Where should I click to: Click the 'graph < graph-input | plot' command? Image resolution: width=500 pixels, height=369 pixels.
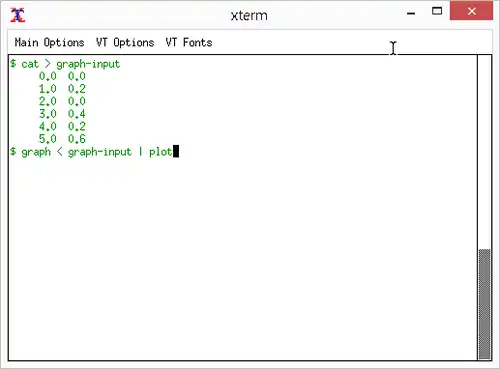click(x=97, y=152)
